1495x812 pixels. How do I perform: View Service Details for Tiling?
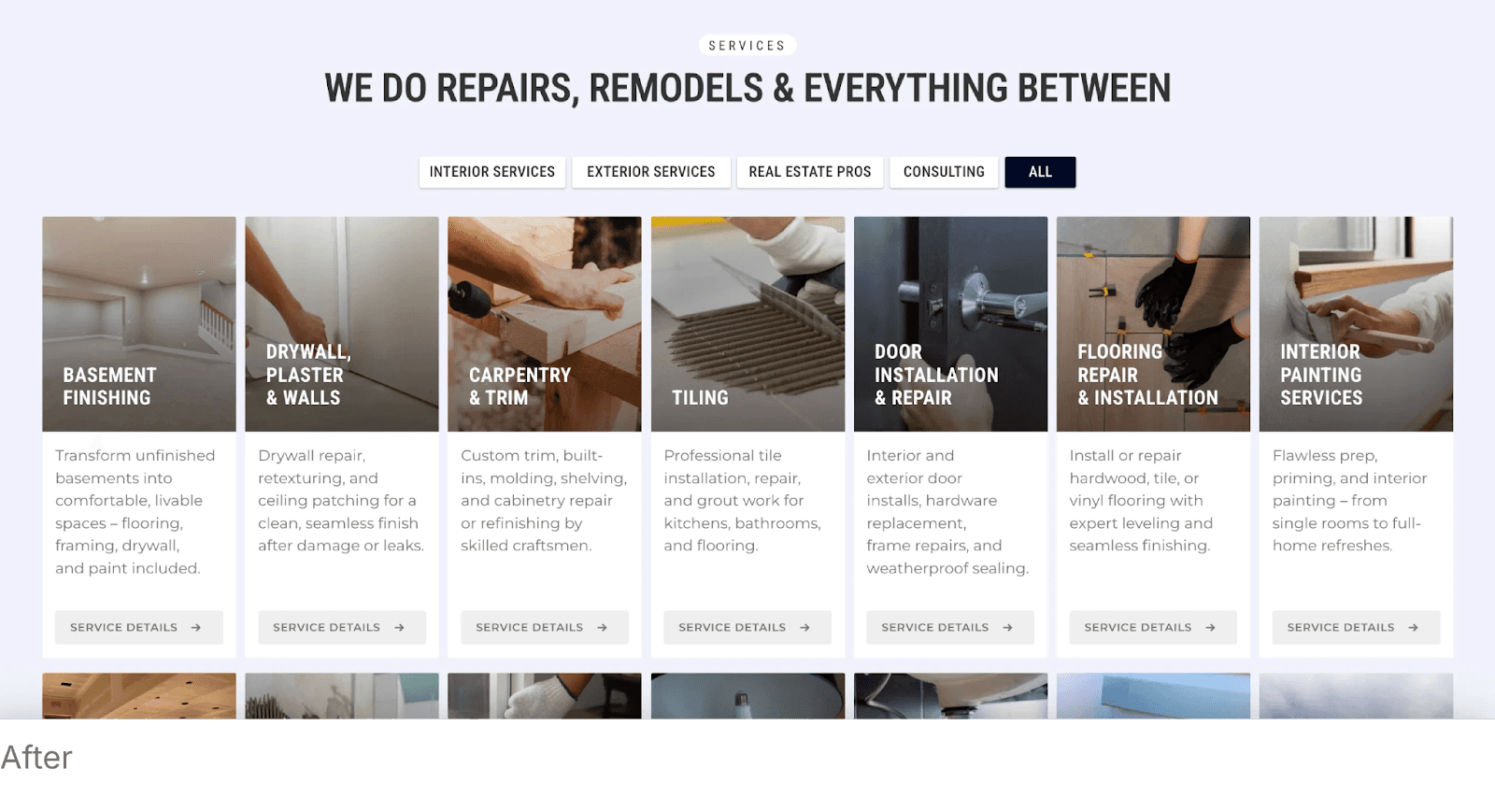pyautogui.click(x=747, y=628)
